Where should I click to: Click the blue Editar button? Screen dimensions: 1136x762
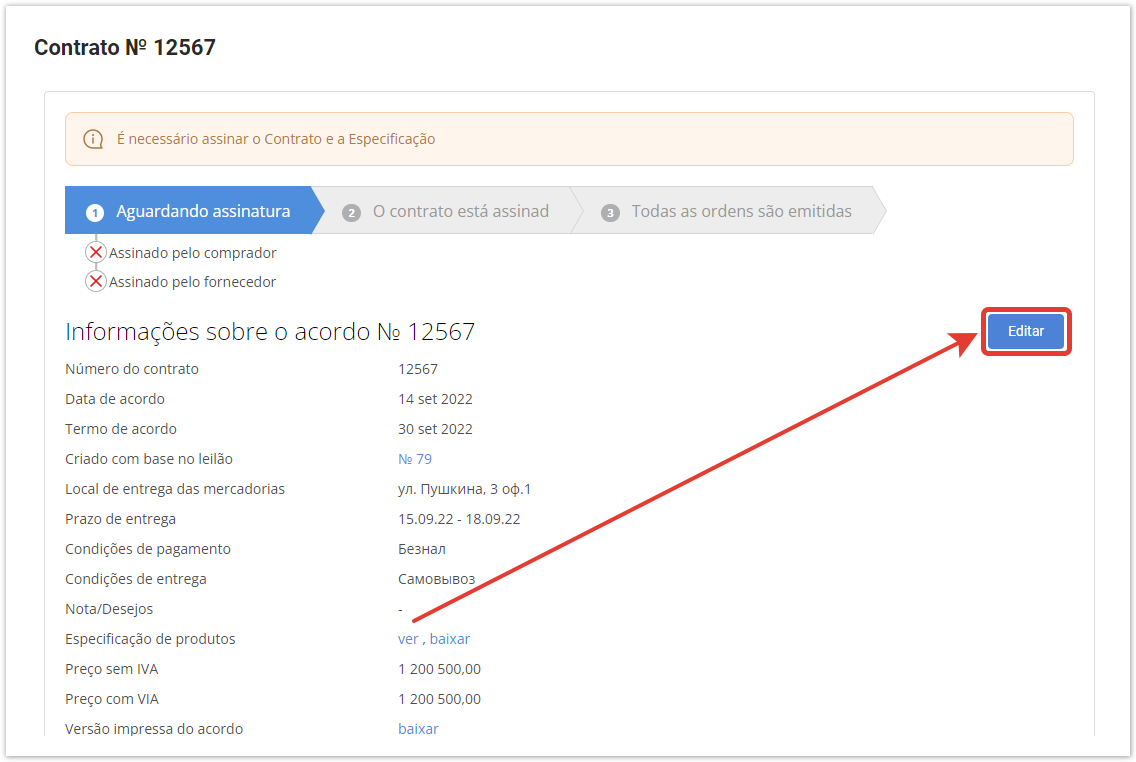tap(1025, 331)
